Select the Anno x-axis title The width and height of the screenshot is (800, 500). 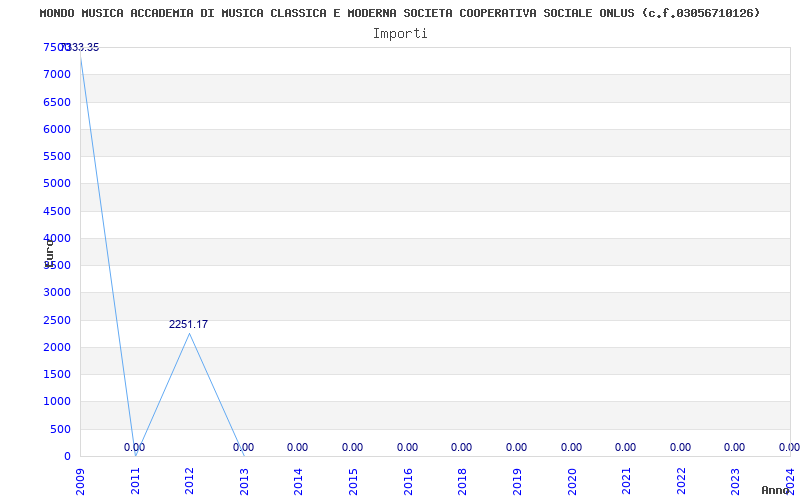(775, 490)
